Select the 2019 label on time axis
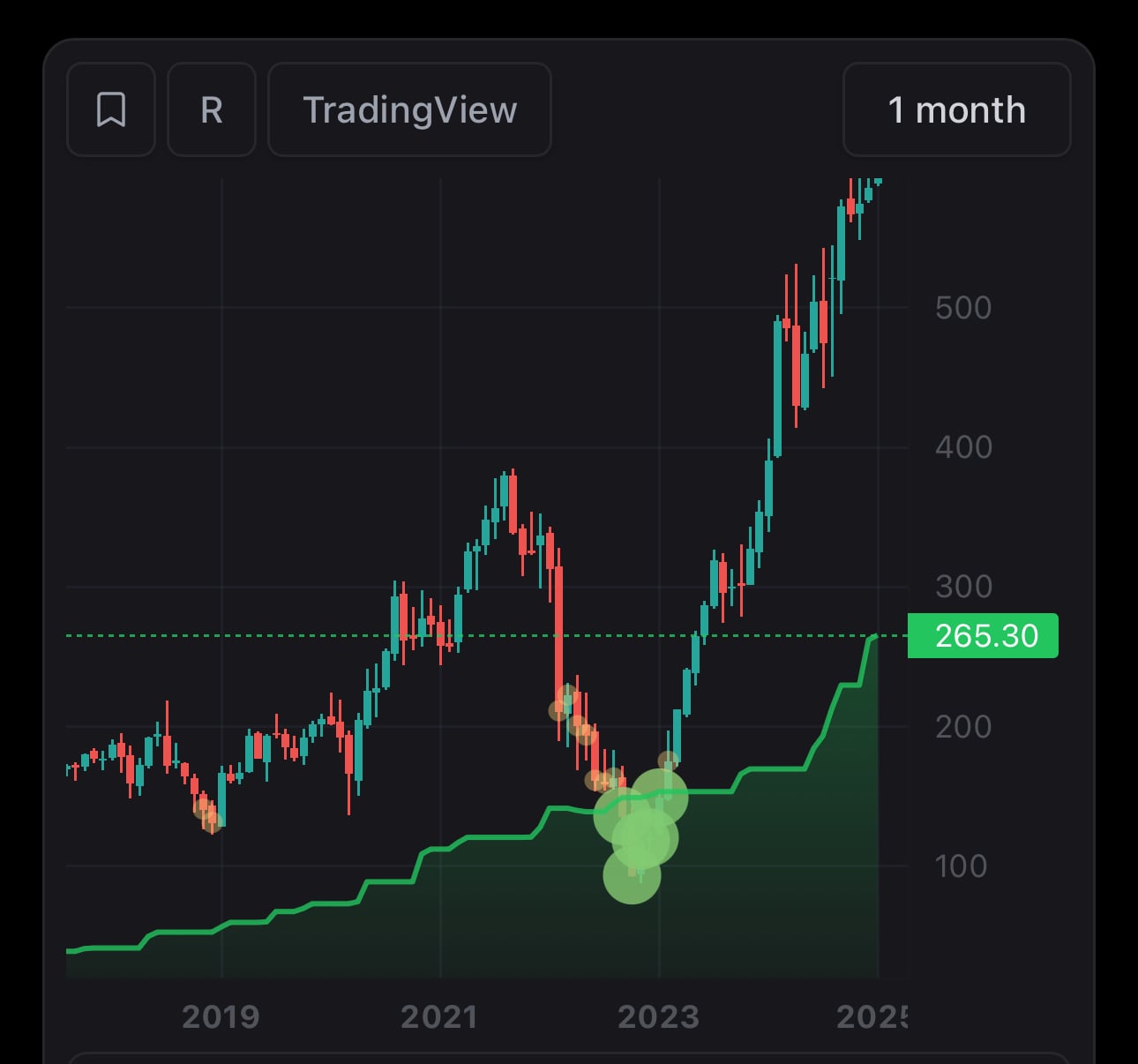 pos(221,1017)
